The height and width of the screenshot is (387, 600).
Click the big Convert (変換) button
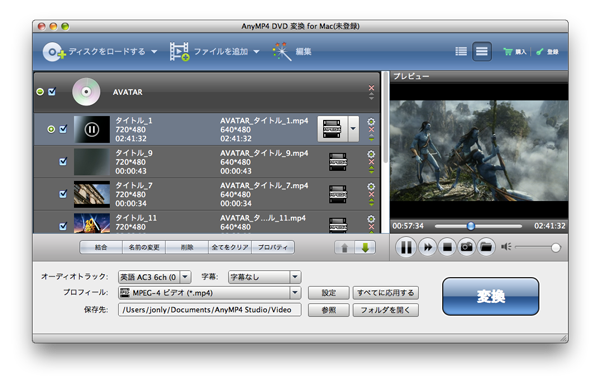coord(491,297)
